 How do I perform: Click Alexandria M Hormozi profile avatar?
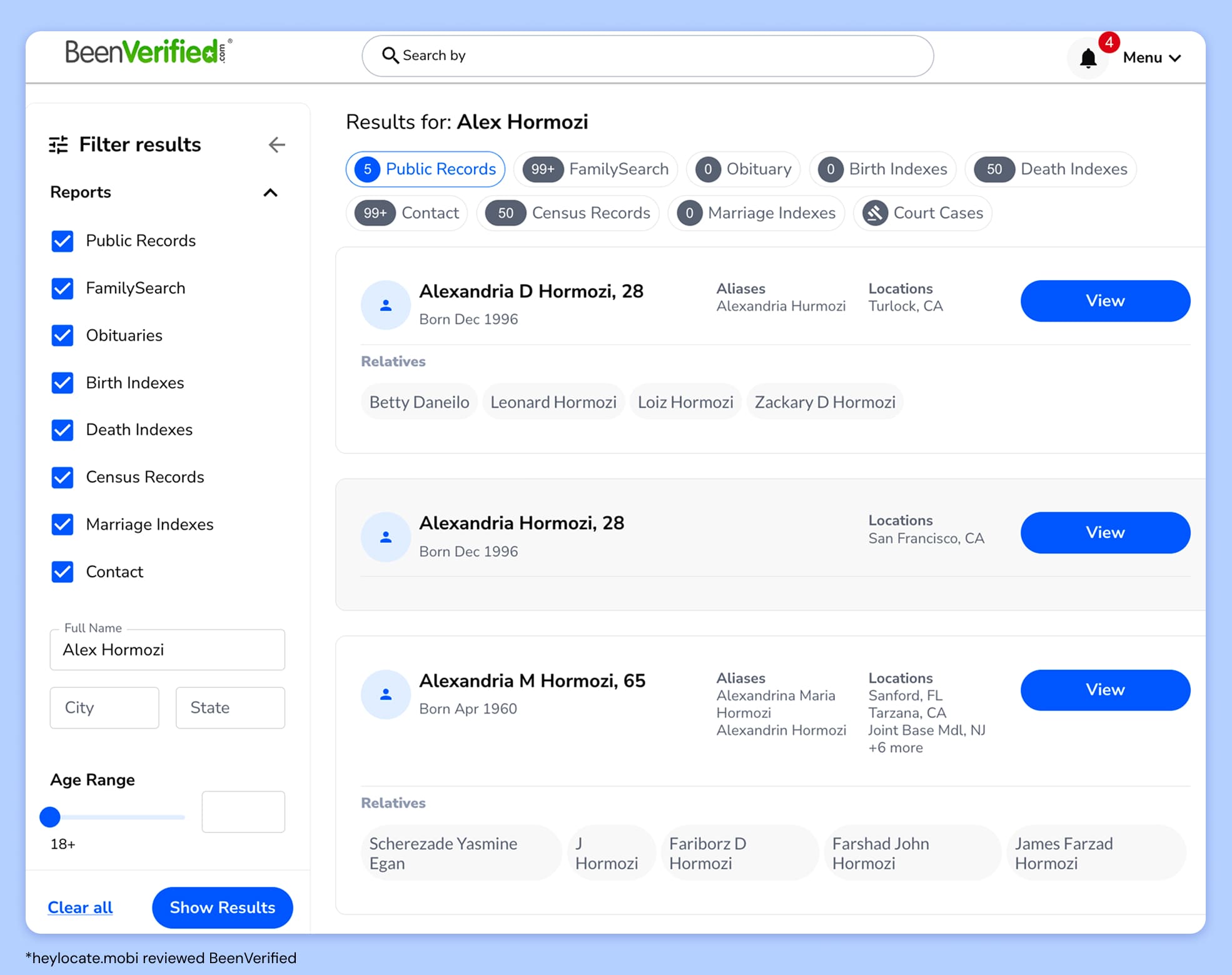(x=386, y=694)
